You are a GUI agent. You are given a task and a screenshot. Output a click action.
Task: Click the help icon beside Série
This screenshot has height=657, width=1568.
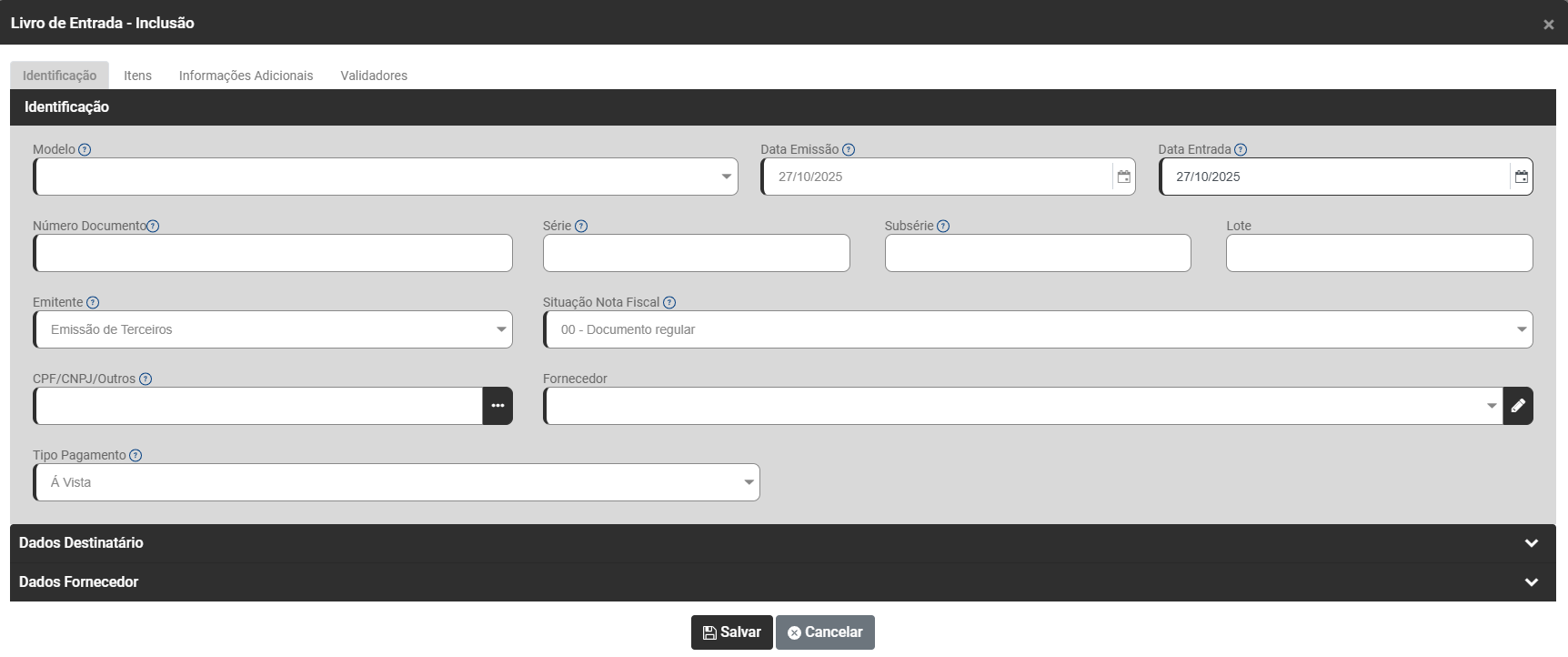[x=581, y=227]
